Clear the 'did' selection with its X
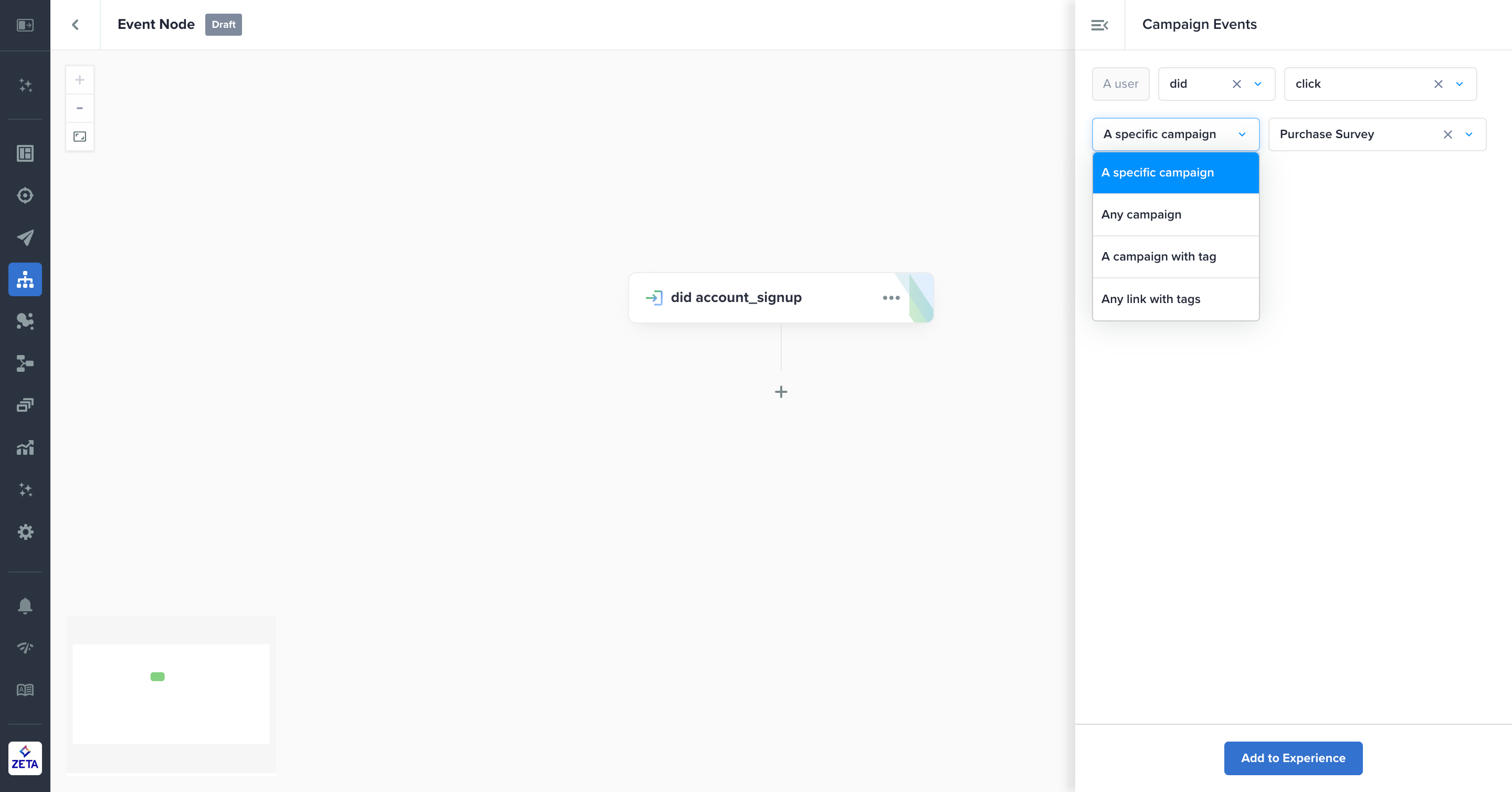This screenshot has height=792, width=1512. click(x=1237, y=84)
